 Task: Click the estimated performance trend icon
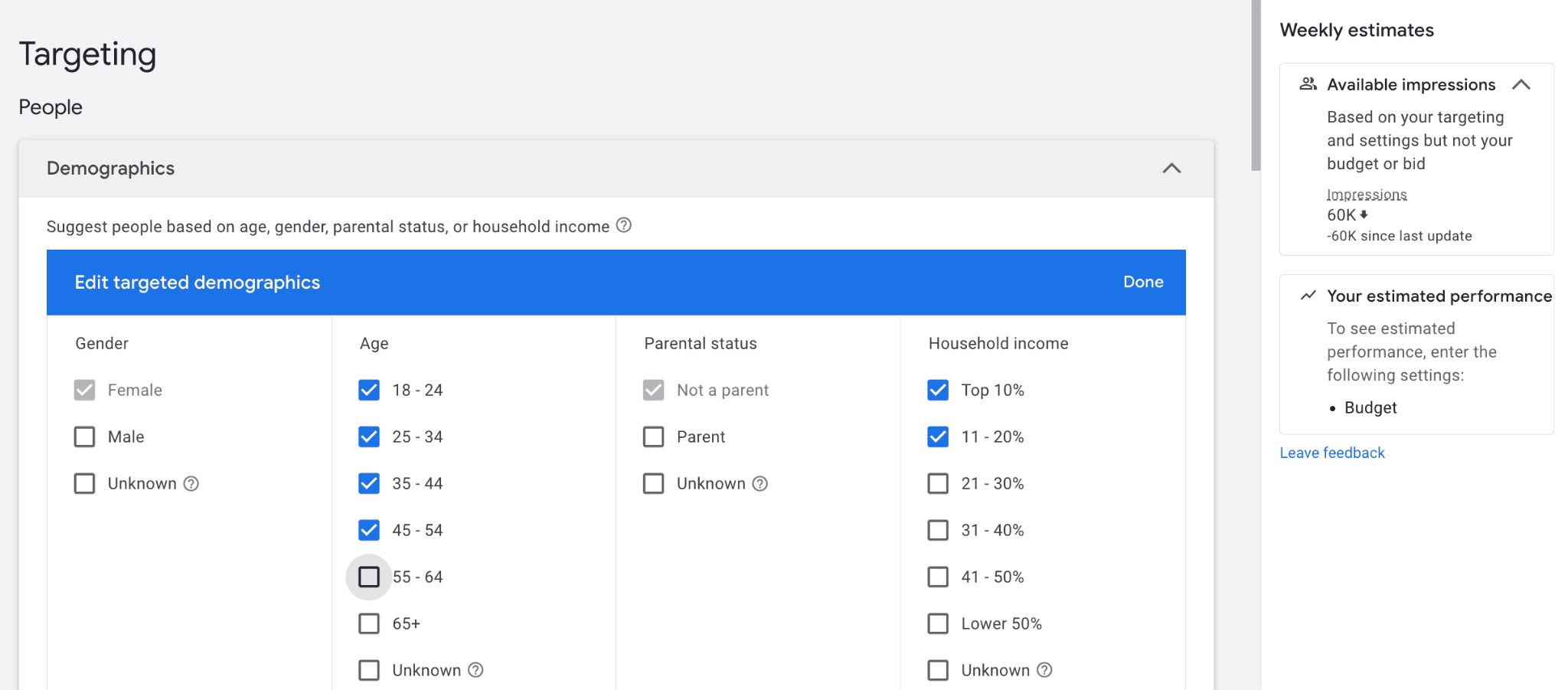click(x=1308, y=296)
